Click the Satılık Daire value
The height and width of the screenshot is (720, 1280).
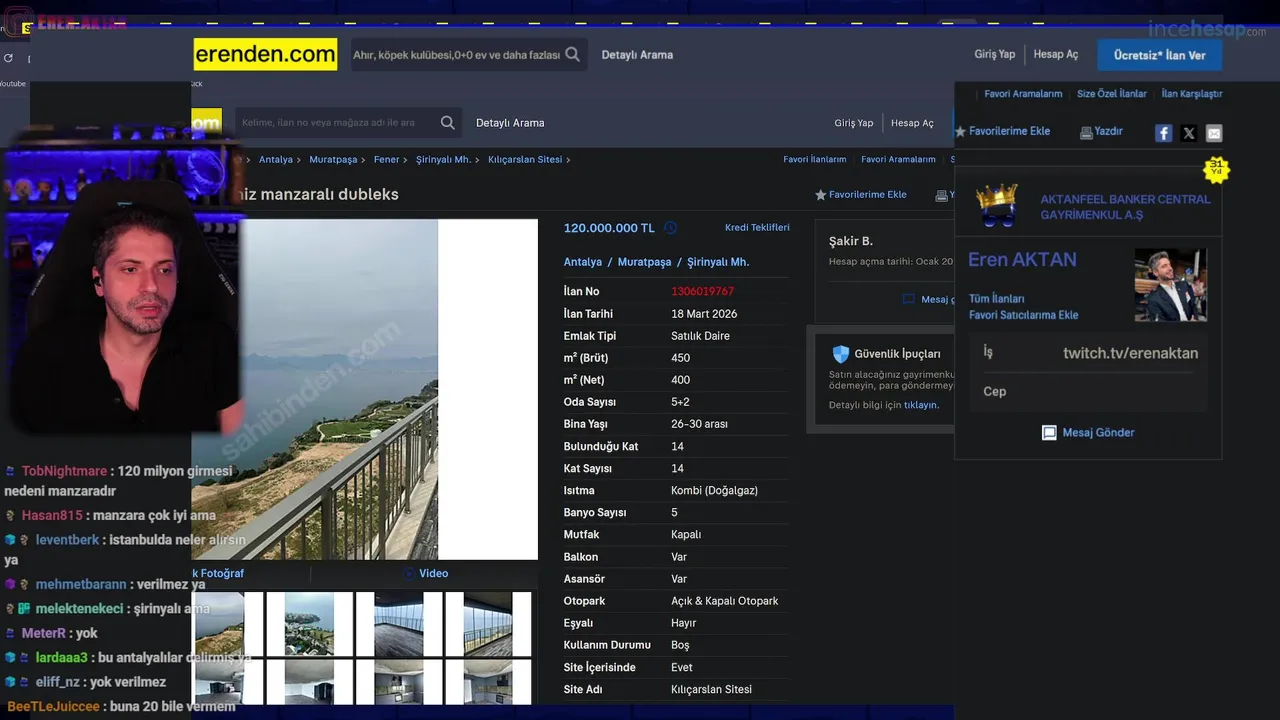700,336
